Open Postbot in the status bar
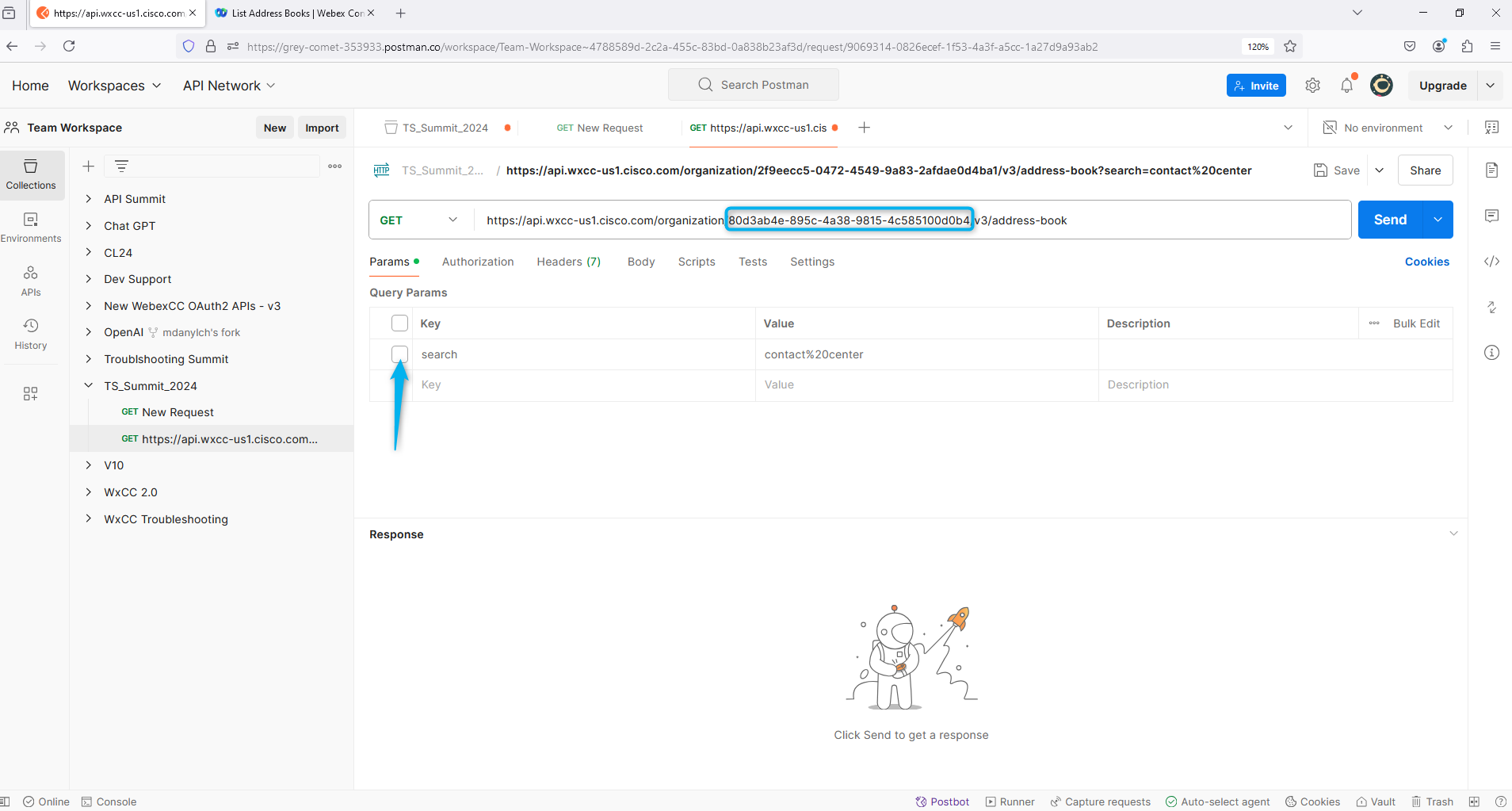Screen dimensions: 1512x811 click(x=942, y=801)
